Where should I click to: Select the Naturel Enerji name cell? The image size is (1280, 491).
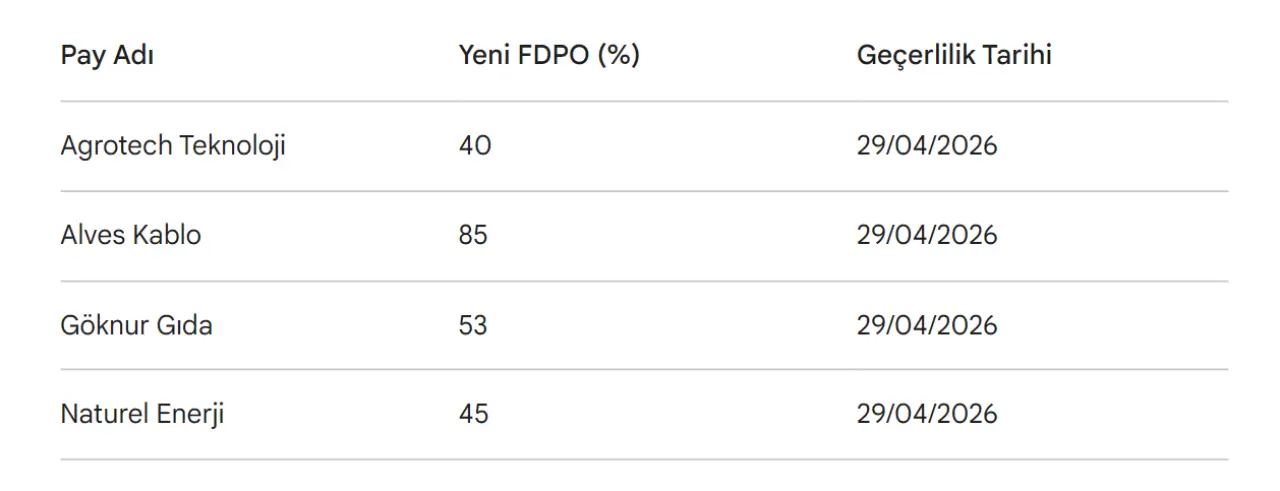coord(142,414)
